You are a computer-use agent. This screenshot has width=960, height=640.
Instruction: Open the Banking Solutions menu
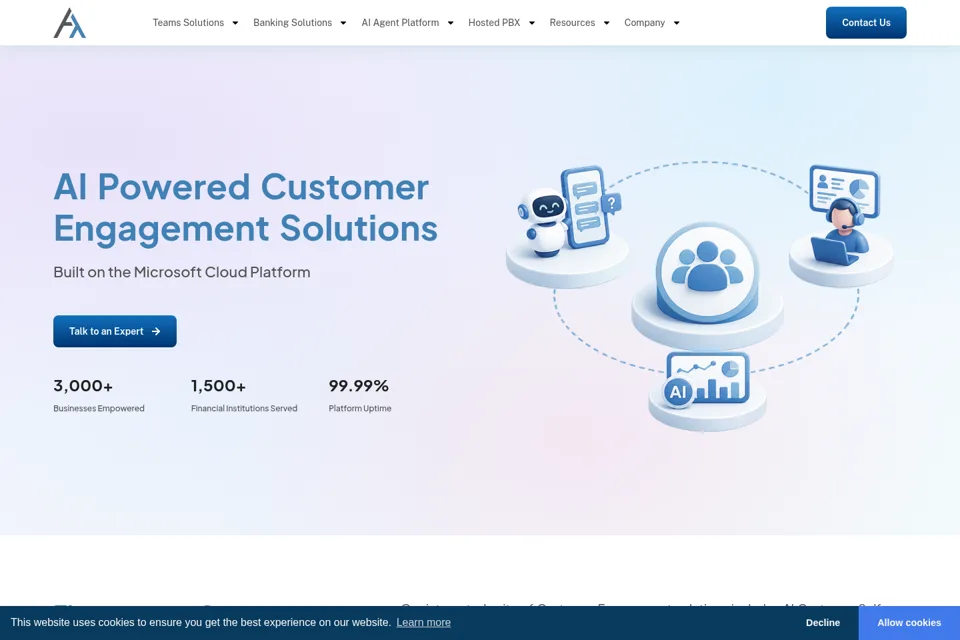coord(293,23)
